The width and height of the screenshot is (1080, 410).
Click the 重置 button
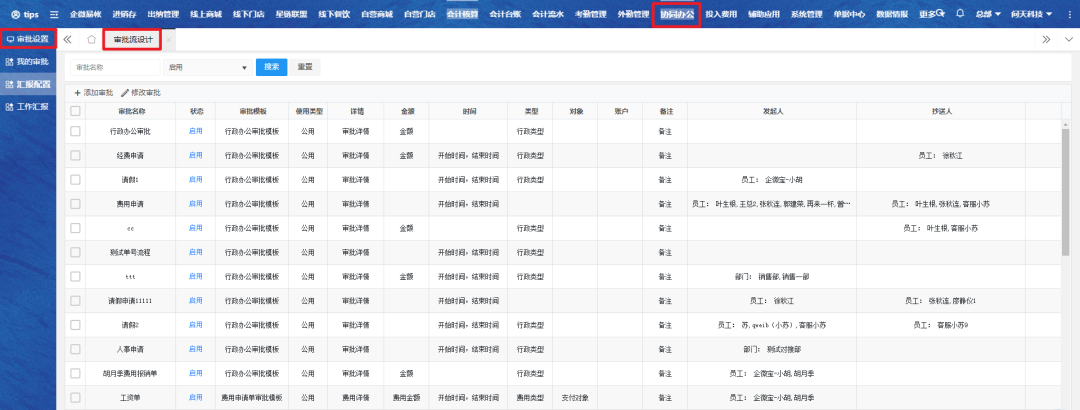click(x=304, y=67)
